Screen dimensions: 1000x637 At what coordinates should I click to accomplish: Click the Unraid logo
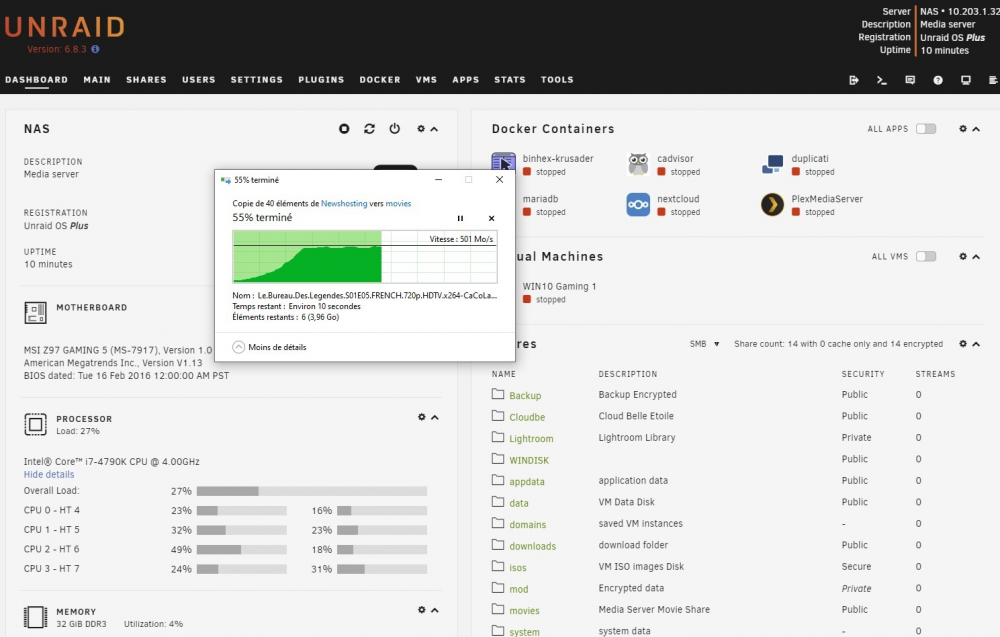pos(64,27)
